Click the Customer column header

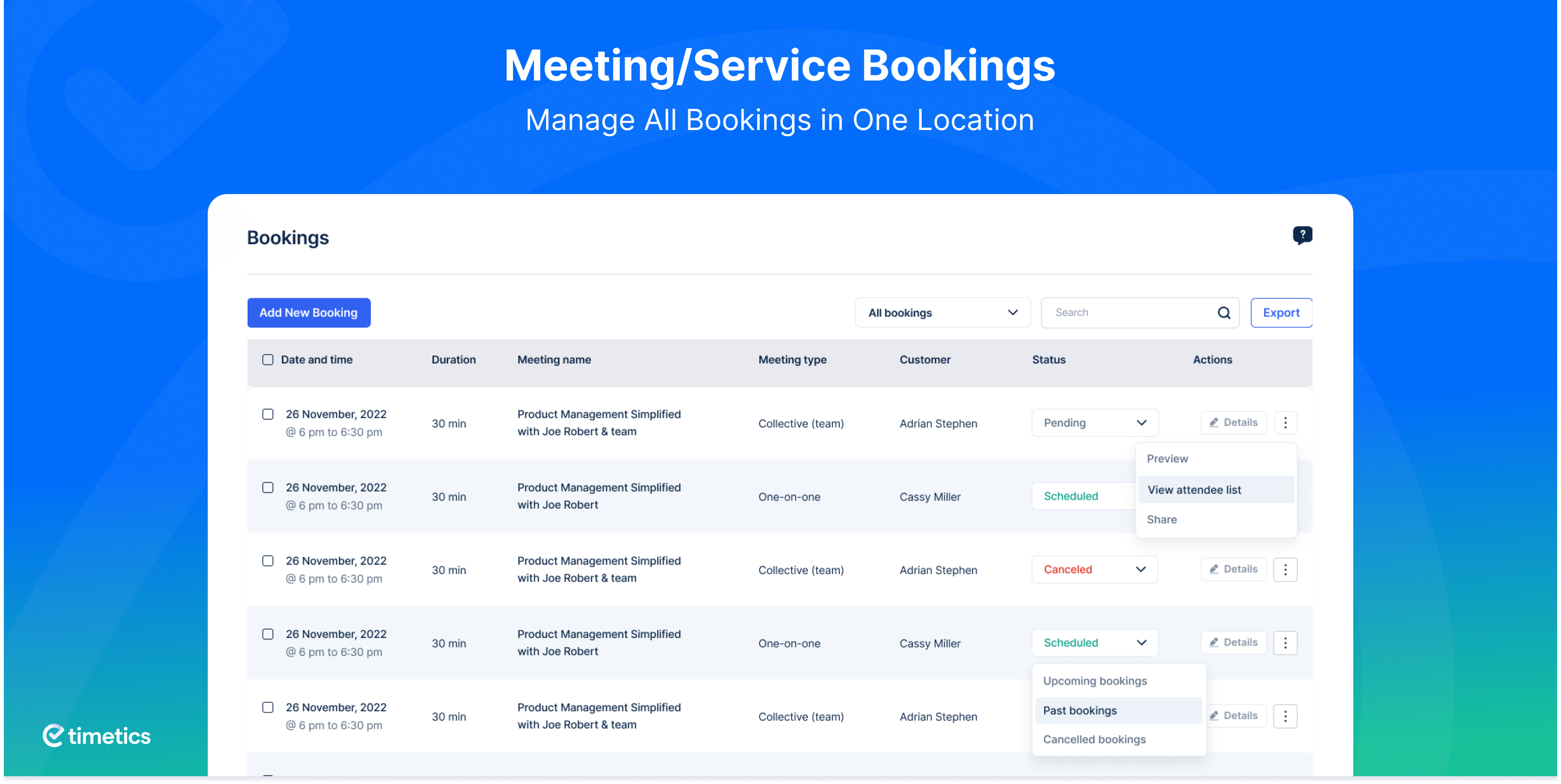[925, 360]
